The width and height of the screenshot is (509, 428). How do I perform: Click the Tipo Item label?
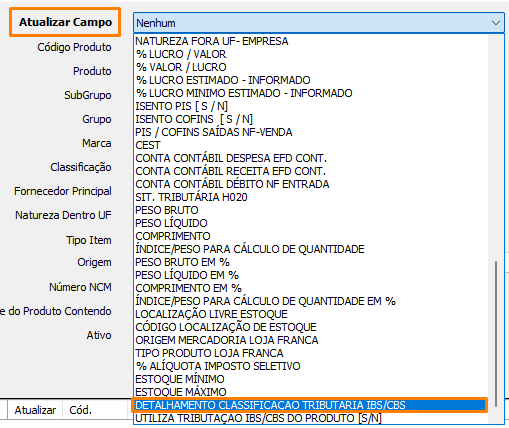pyautogui.click(x=89, y=240)
